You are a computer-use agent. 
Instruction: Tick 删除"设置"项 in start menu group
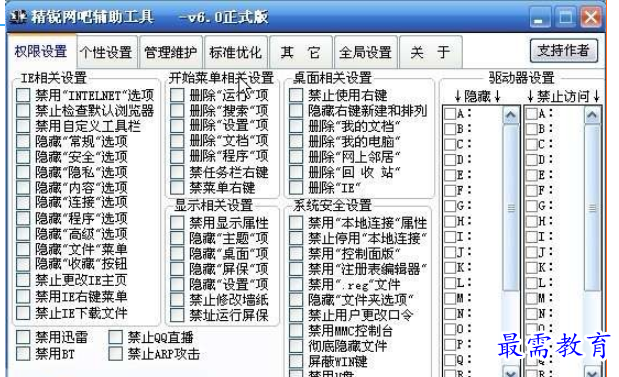(x=177, y=126)
